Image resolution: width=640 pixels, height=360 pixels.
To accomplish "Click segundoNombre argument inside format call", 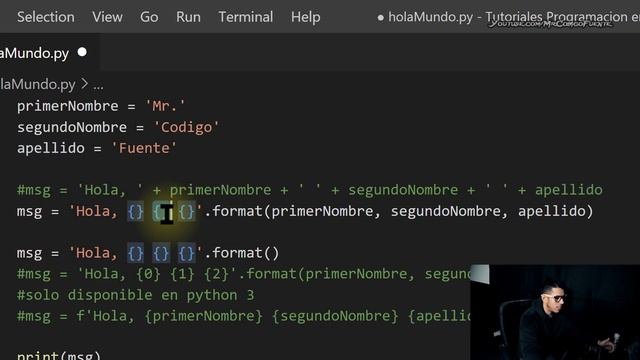I will 445,211.
